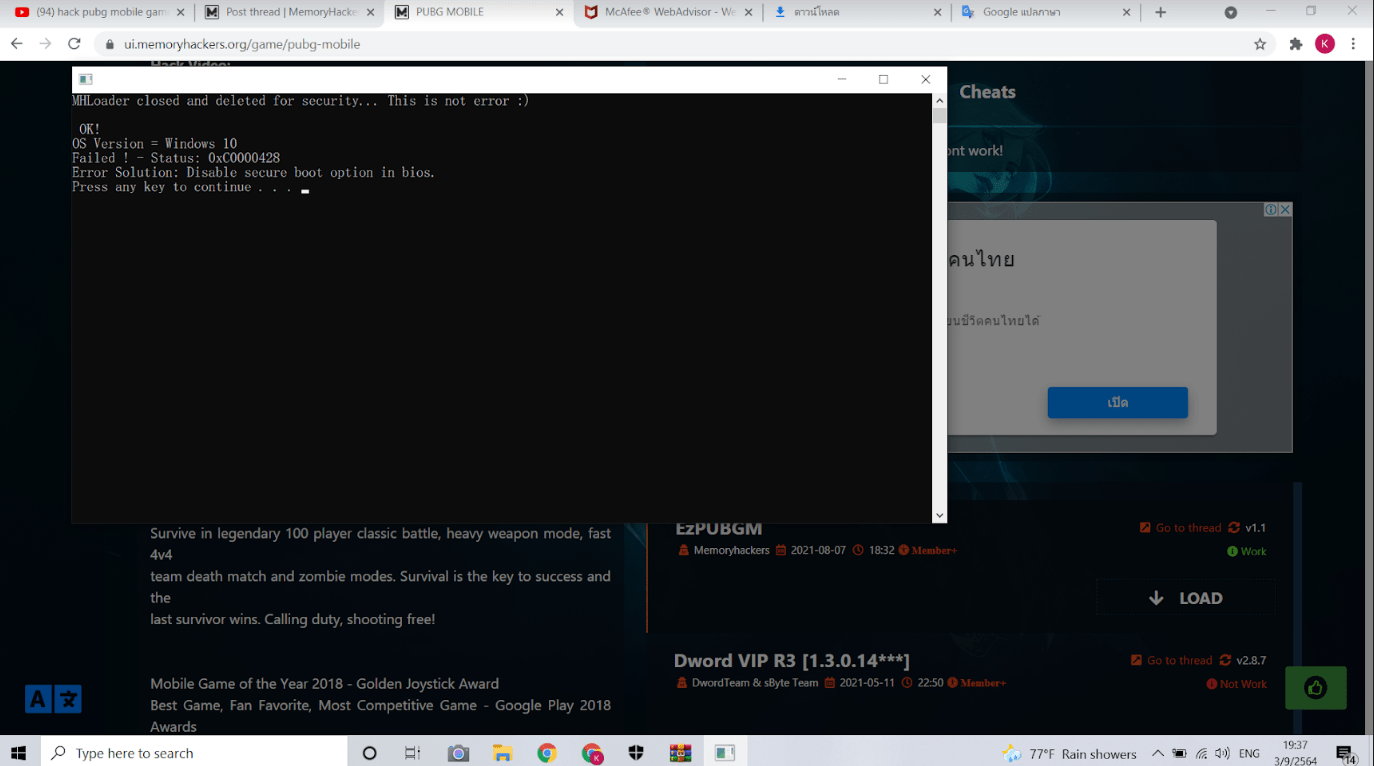Viewport: 1374px width, 766px height.
Task: Click the LOAD button for EzPUBGM
Action: (x=1185, y=598)
